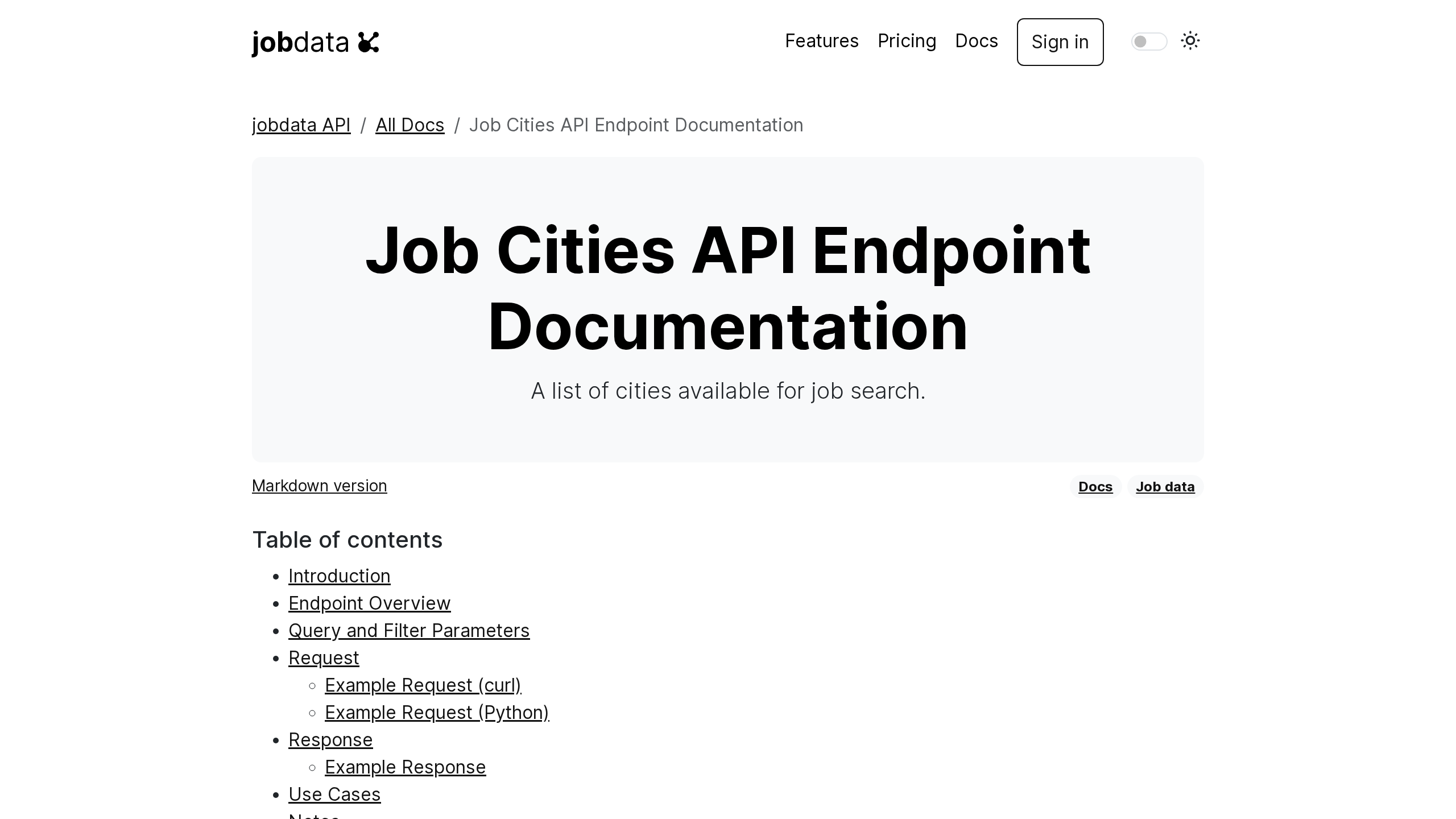This screenshot has width=1456, height=819.
Task: Jump to Query and Filter Parameters
Action: click(x=408, y=631)
